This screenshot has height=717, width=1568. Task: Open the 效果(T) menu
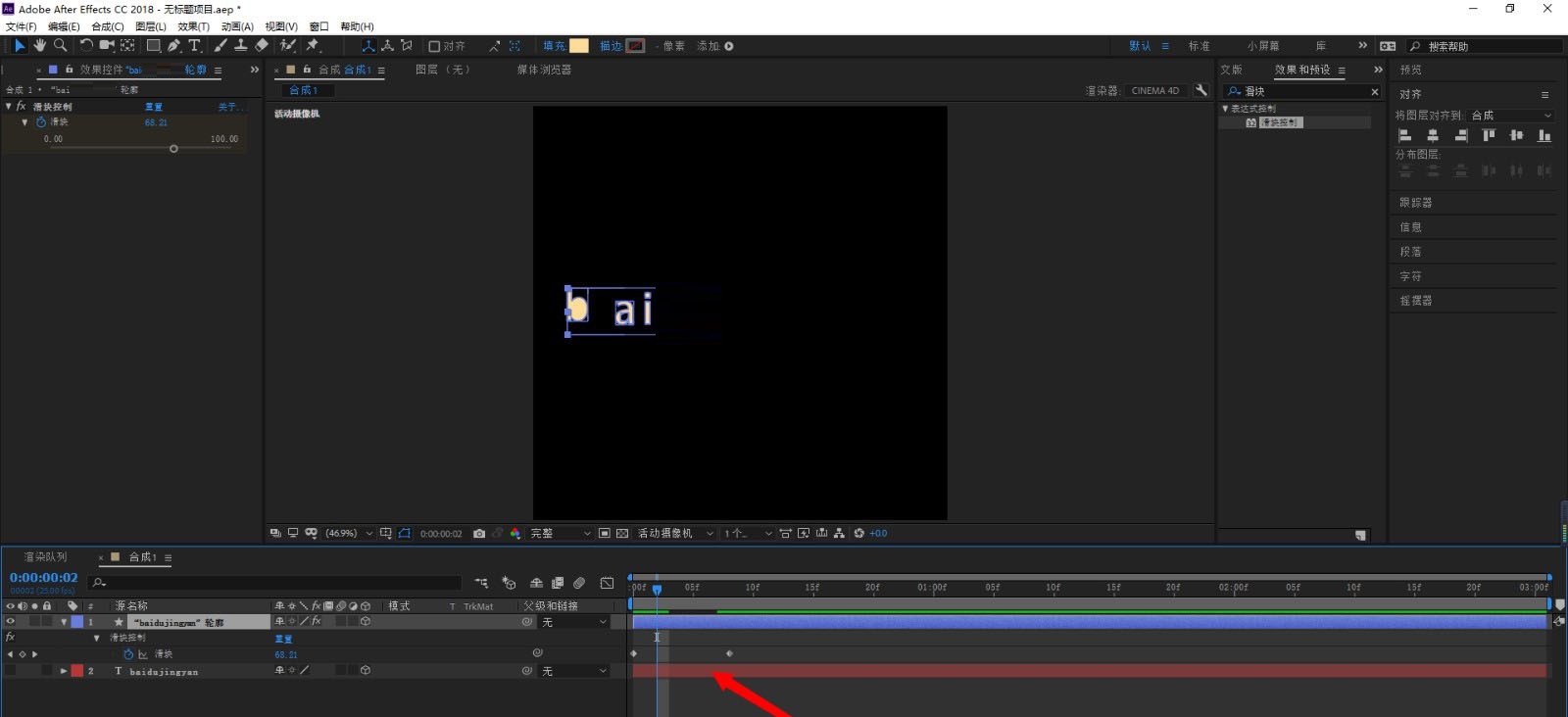point(193,26)
